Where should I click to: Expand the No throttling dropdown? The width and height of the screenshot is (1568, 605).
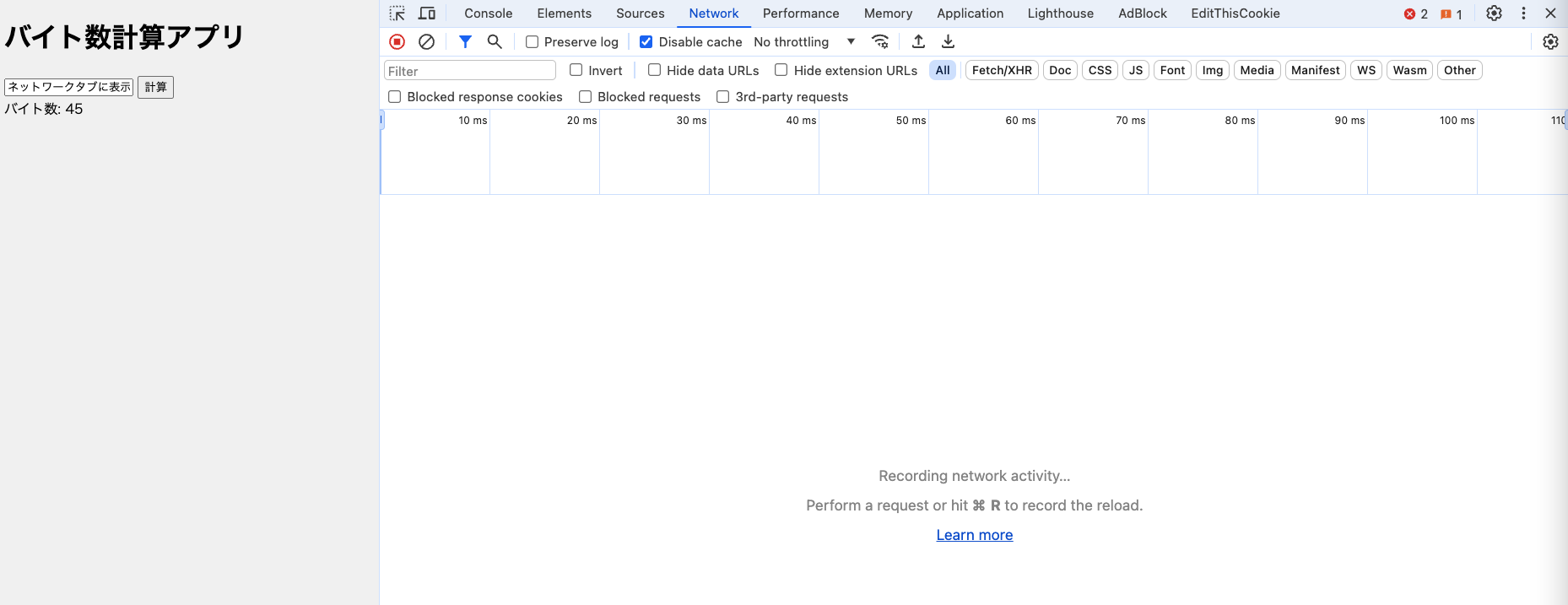(x=803, y=42)
